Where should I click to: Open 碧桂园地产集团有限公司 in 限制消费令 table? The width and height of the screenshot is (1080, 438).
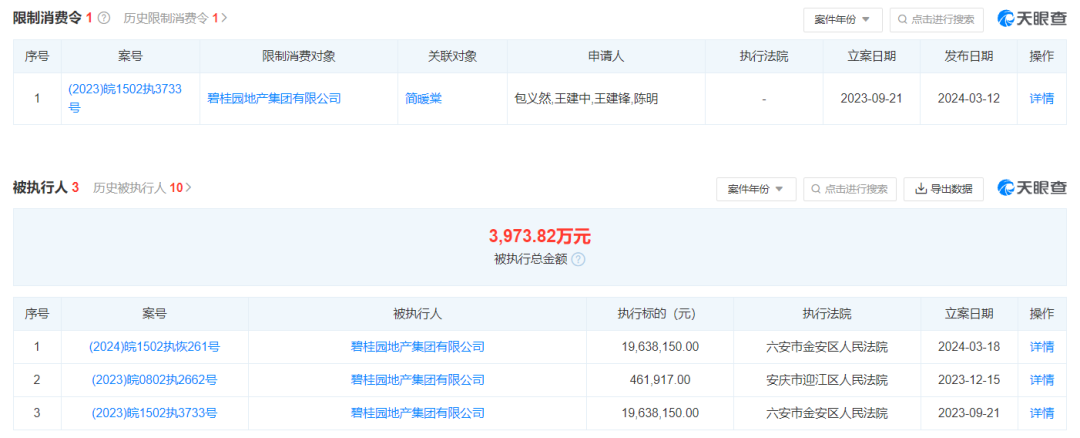[274, 98]
